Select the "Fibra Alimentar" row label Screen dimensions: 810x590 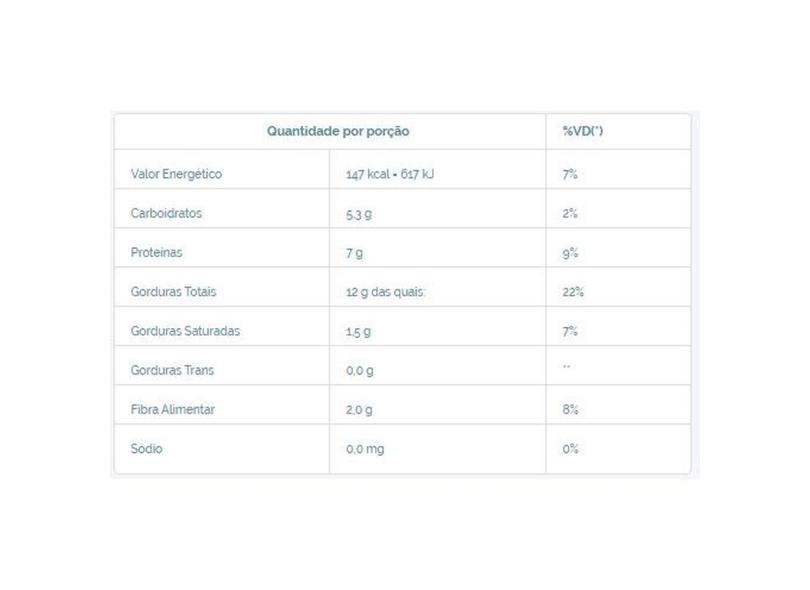(173, 409)
